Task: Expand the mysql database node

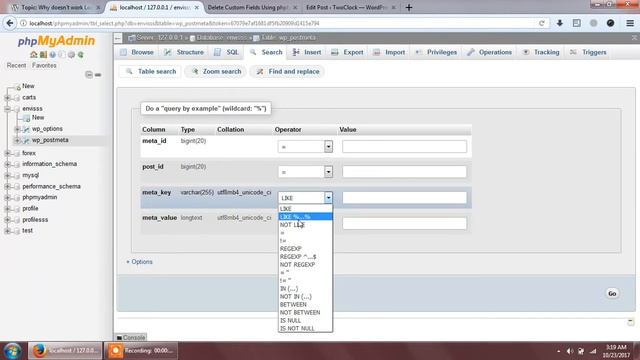Action: [x=7, y=175]
